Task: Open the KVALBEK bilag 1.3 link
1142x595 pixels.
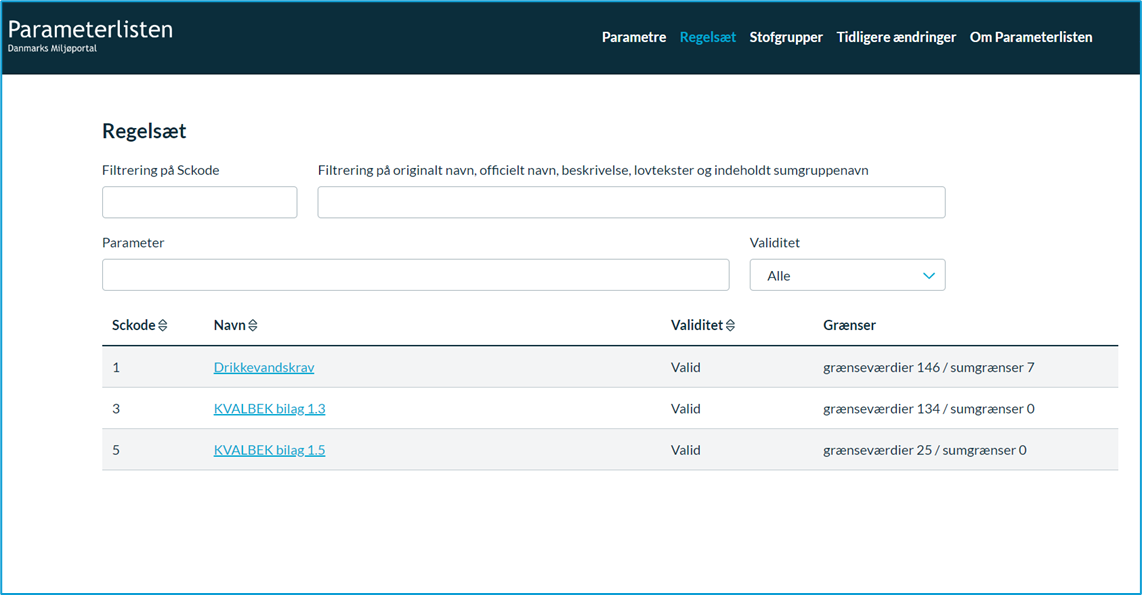Action: pyautogui.click(x=269, y=409)
